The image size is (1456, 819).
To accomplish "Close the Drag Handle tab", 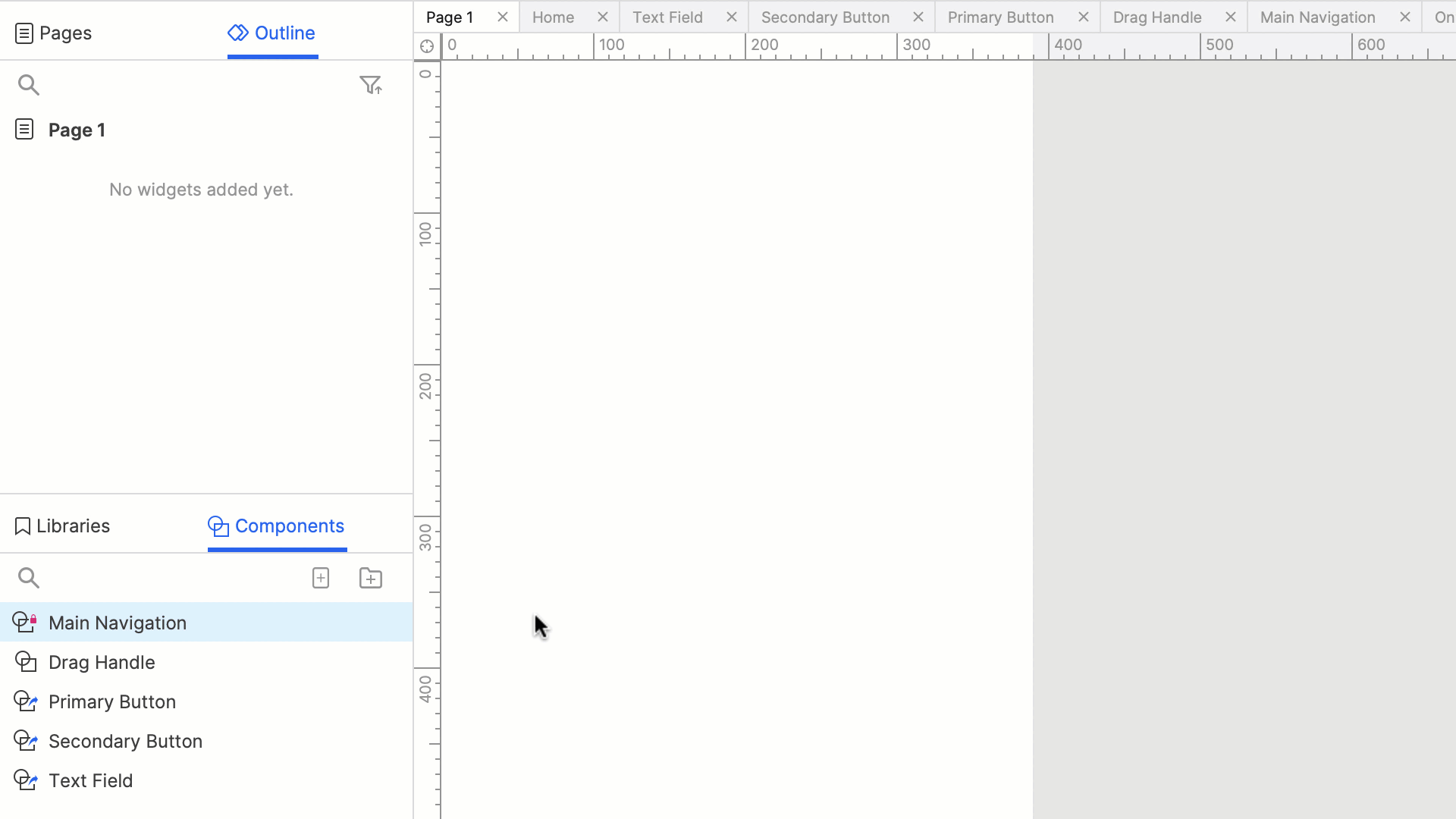I will tap(1231, 17).
